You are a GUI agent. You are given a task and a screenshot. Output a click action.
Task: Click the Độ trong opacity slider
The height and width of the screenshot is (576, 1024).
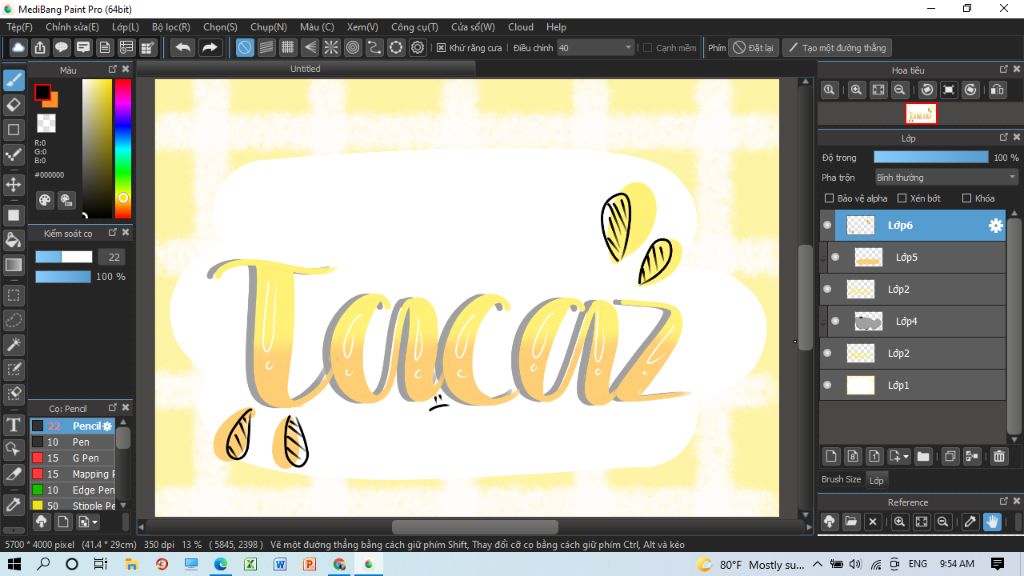[931, 157]
